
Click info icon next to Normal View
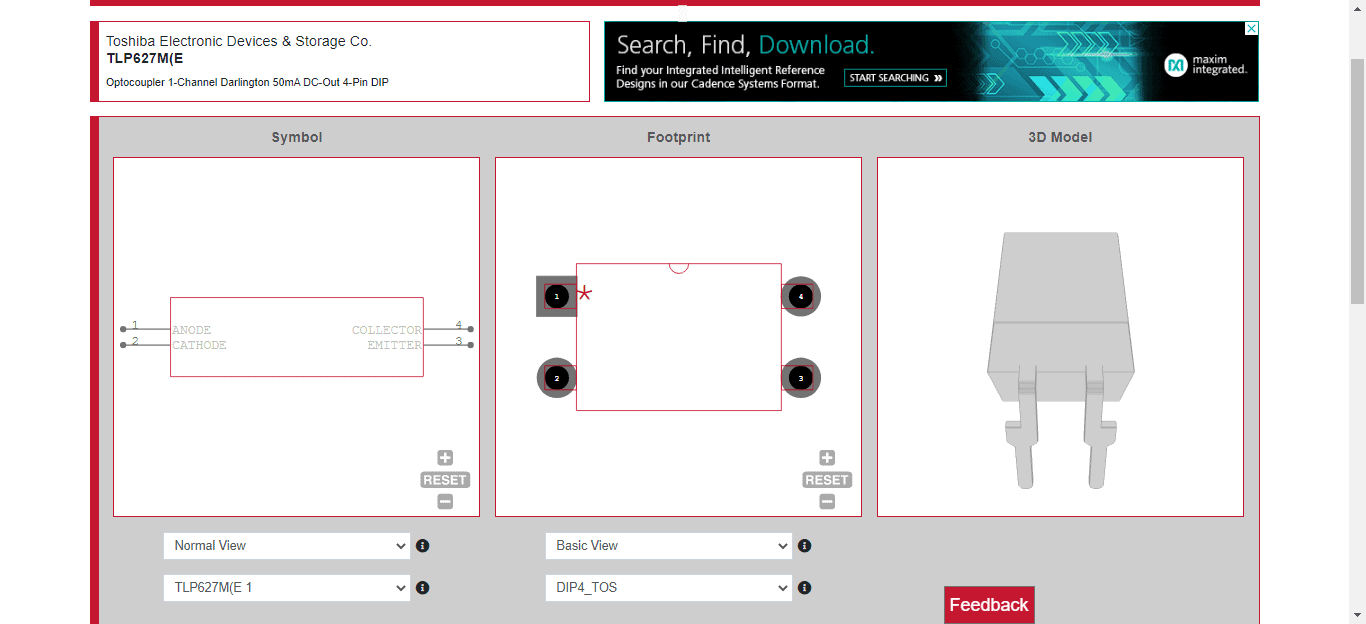click(423, 546)
